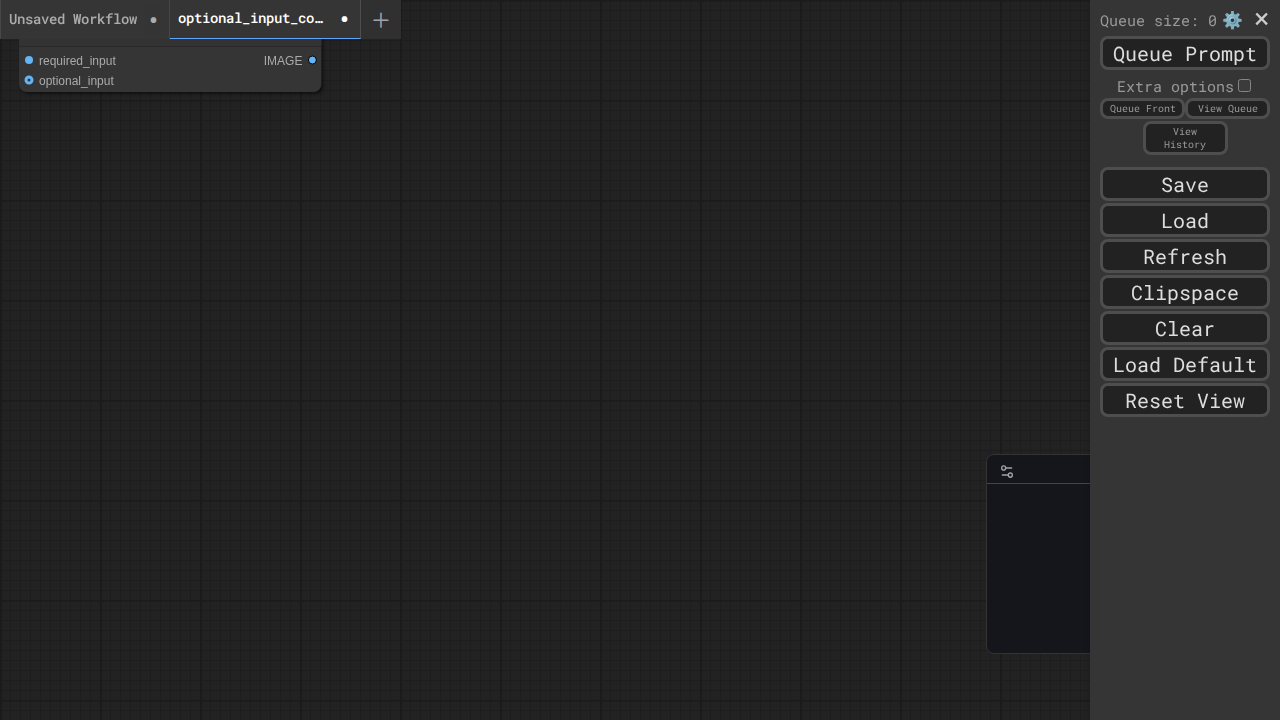Expand the View History list
This screenshot has height=720, width=1280.
1184,138
